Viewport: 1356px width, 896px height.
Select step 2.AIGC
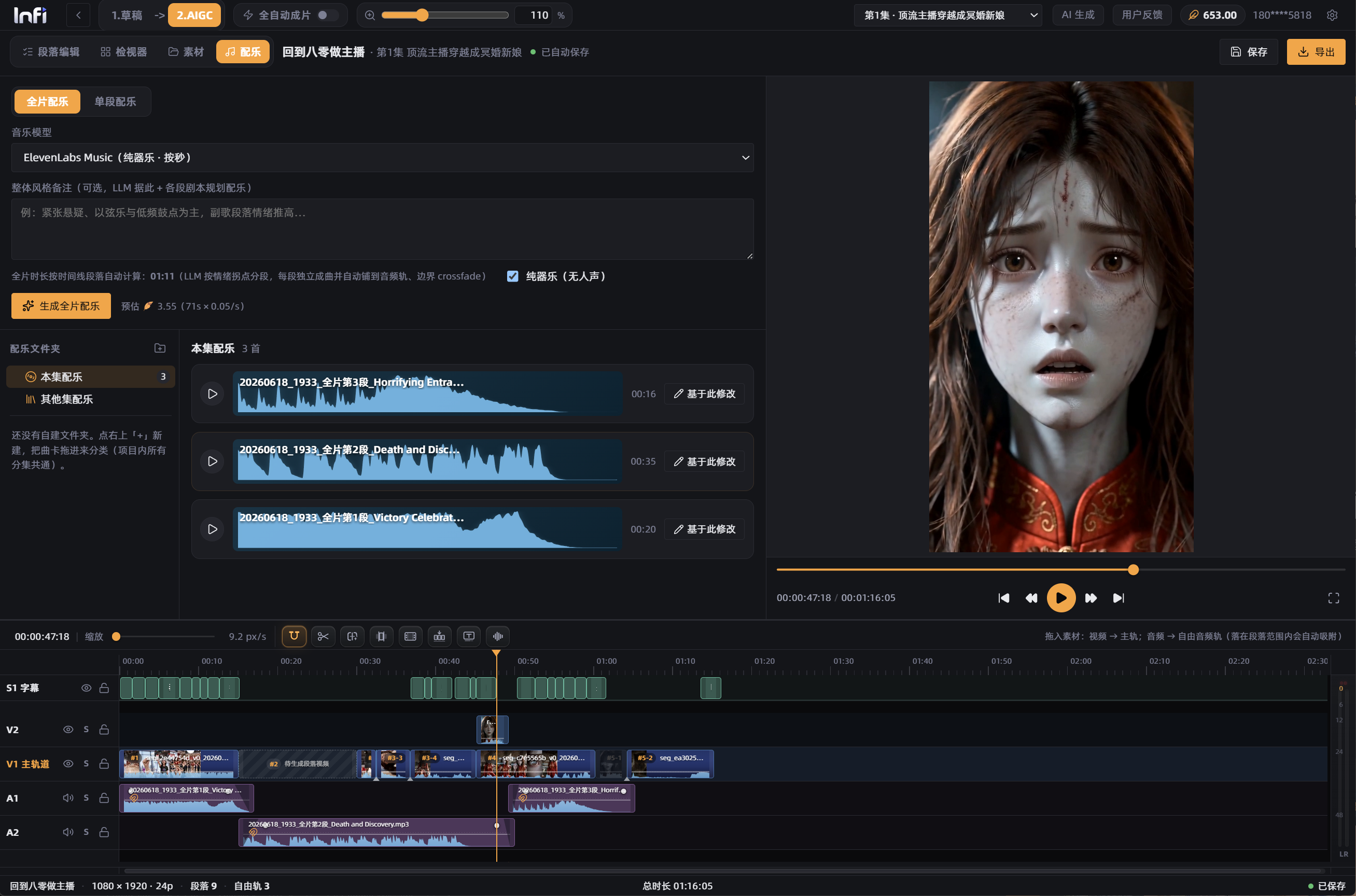point(194,15)
